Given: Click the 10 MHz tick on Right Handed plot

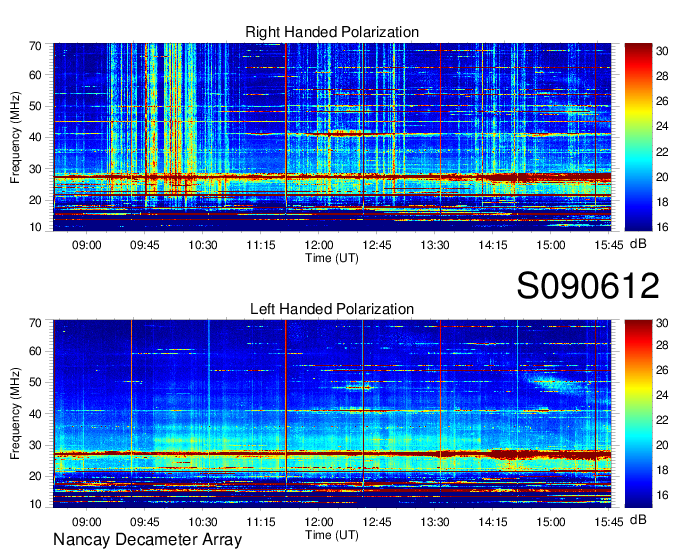Looking at the screenshot, I should pos(35,227).
